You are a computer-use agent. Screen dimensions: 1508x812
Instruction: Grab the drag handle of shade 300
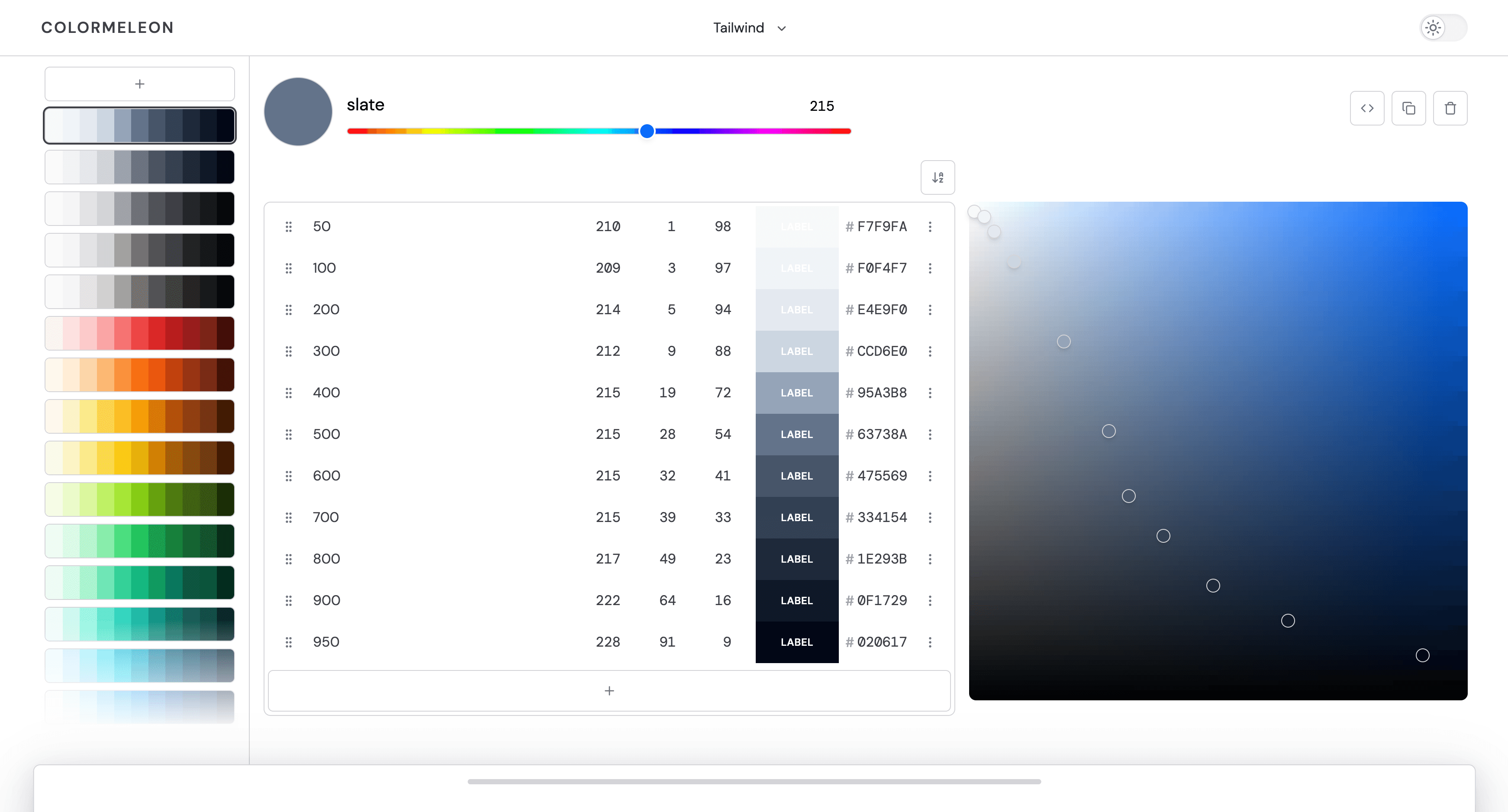pyautogui.click(x=289, y=351)
